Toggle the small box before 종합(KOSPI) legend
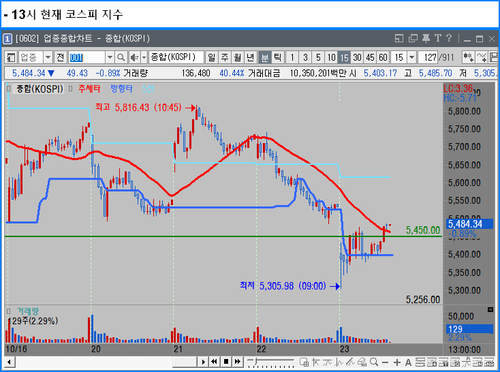This screenshot has height=372, width=500. click(9, 89)
